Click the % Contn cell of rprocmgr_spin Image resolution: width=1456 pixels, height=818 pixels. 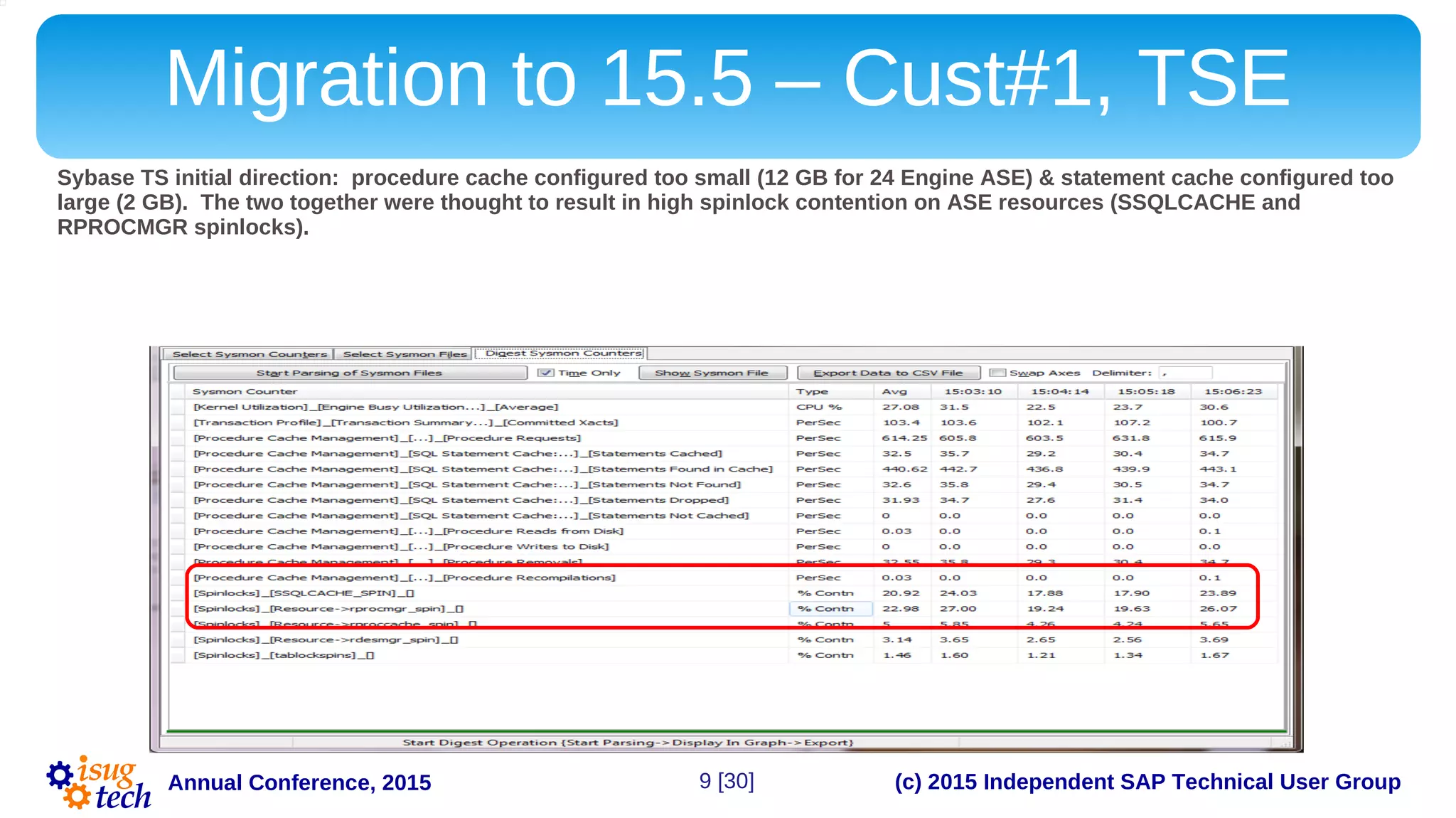click(x=831, y=609)
